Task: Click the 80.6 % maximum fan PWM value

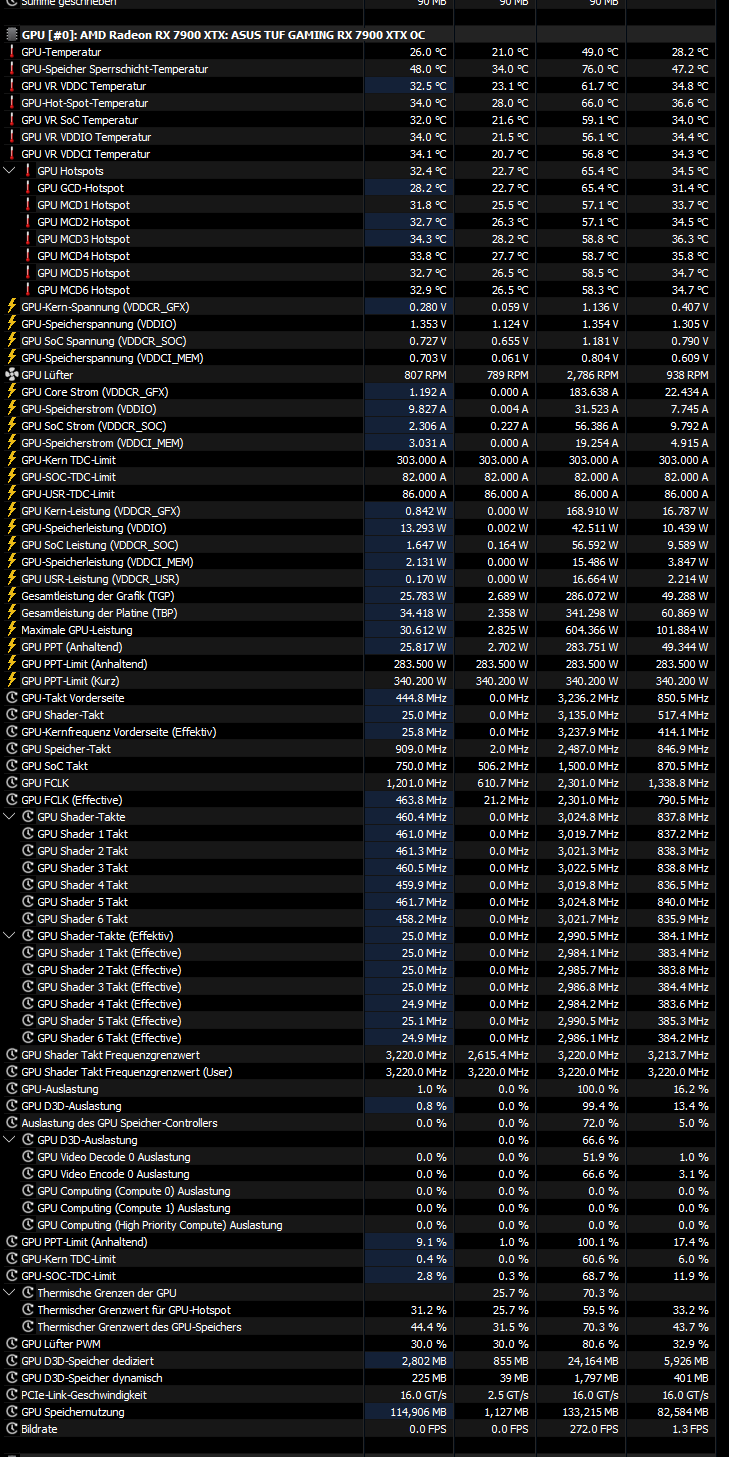Action: click(x=603, y=1343)
